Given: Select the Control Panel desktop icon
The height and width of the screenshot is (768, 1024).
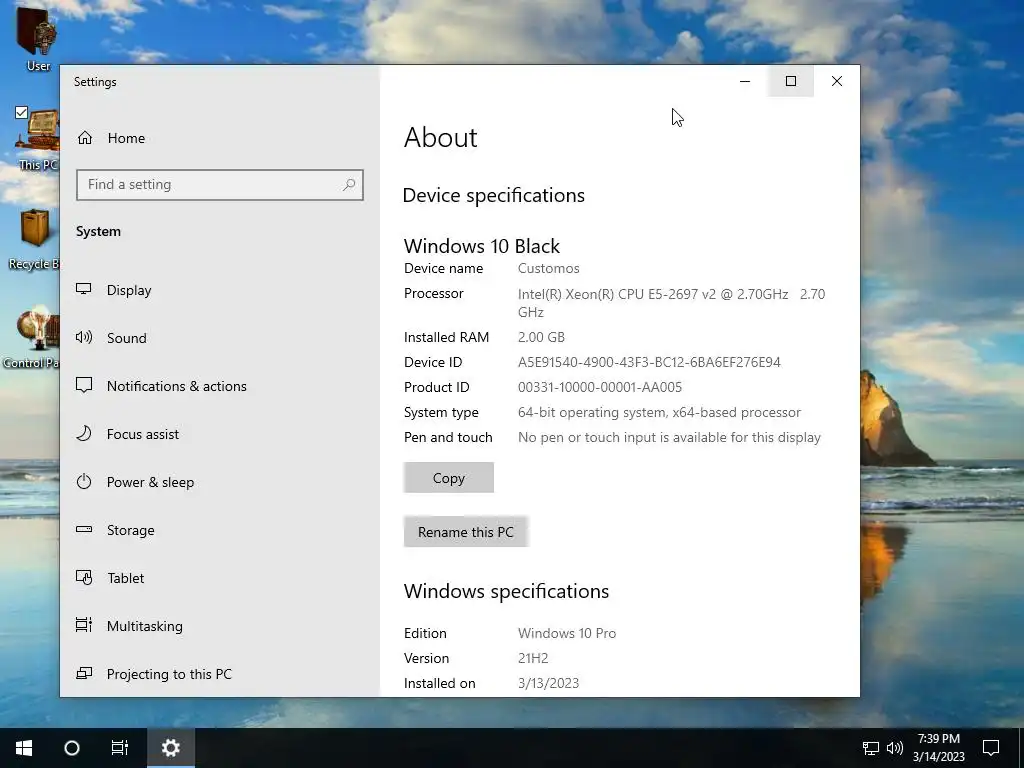Looking at the screenshot, I should [31, 338].
